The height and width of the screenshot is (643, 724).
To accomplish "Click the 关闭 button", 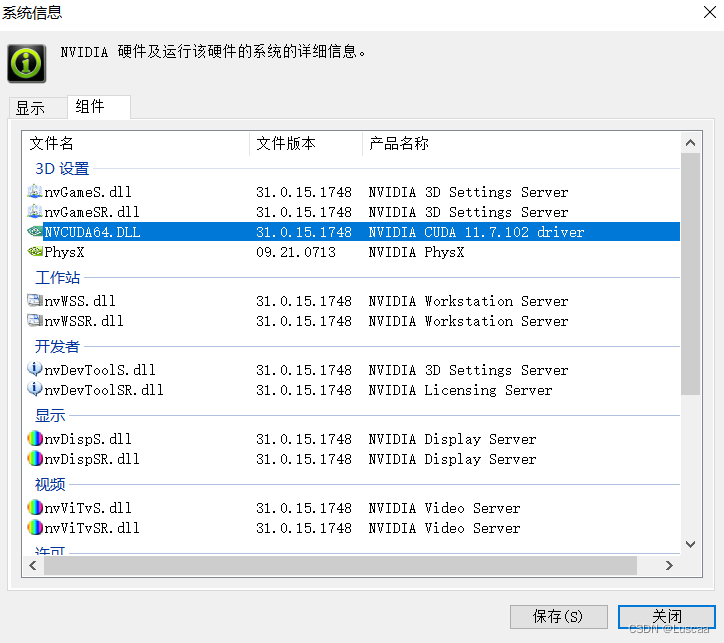I will [666, 616].
